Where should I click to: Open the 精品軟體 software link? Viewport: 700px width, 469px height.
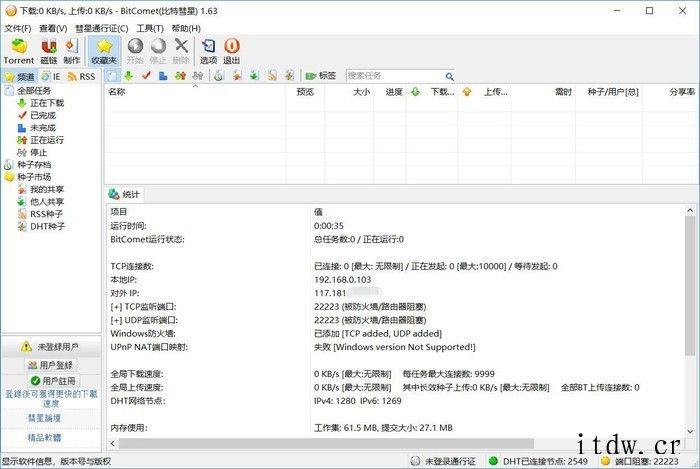click(x=44, y=437)
